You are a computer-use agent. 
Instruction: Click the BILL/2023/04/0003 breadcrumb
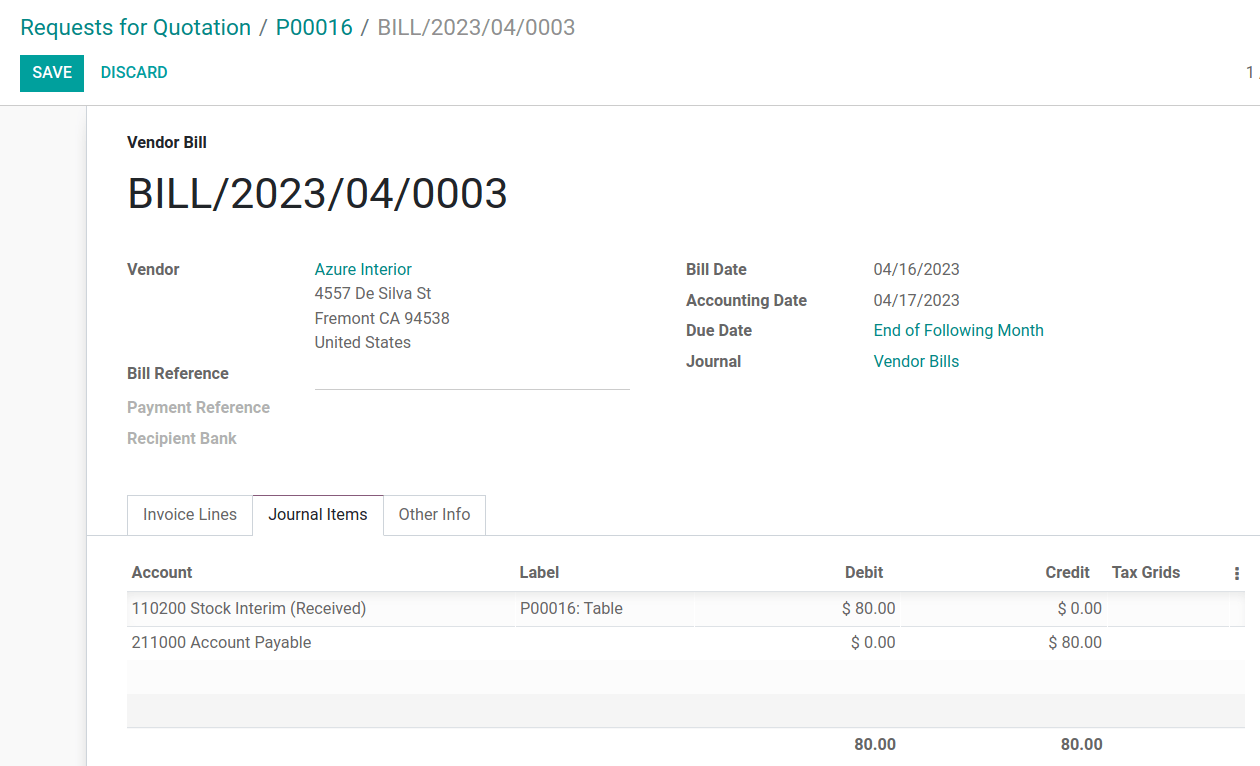coord(475,27)
